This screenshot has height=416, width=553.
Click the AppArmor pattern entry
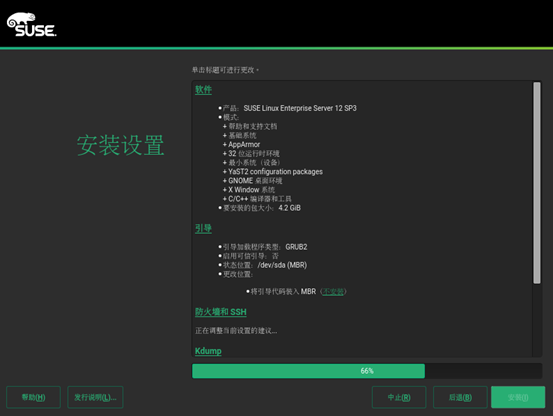[244, 145]
